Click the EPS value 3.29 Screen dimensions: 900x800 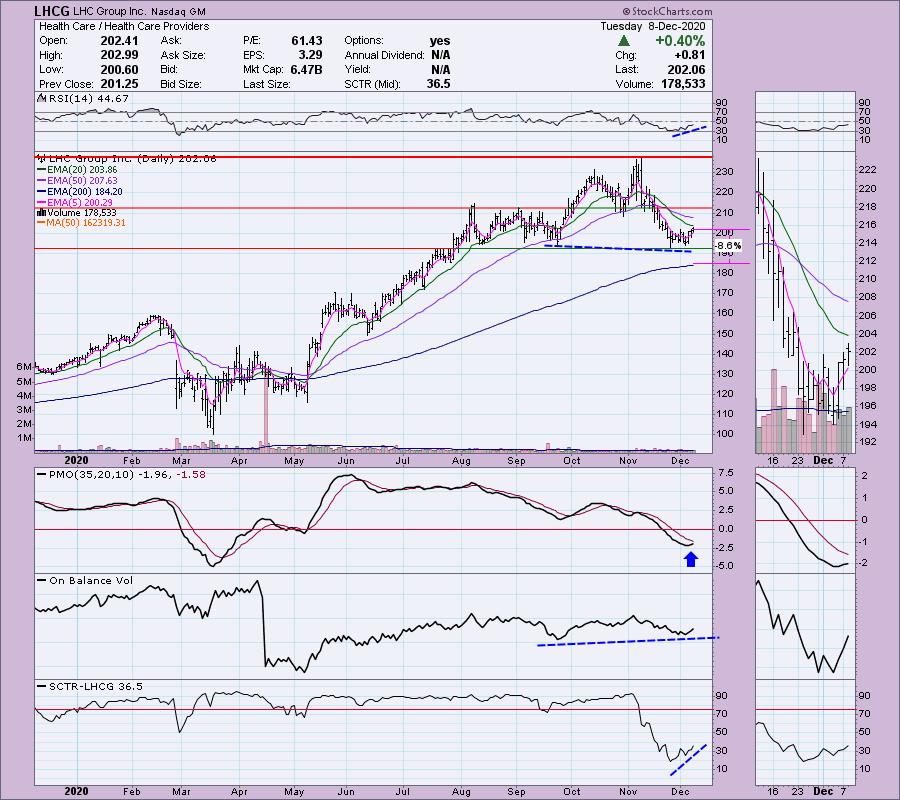[x=311, y=55]
